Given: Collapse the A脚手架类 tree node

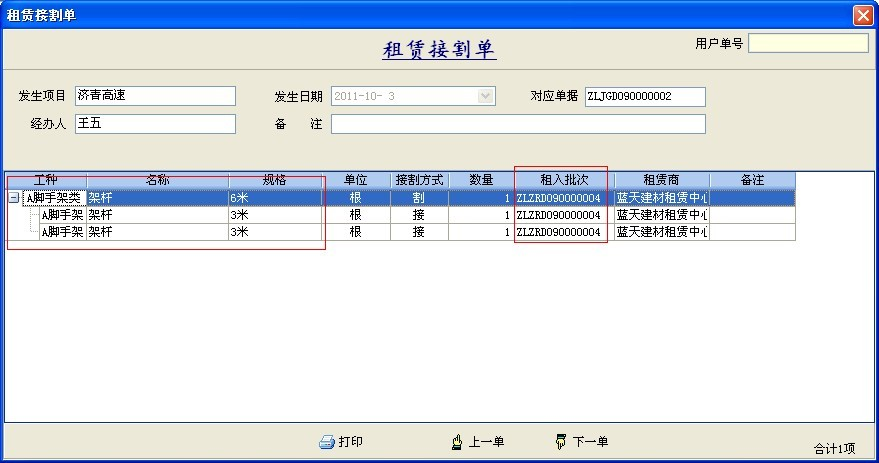Looking at the screenshot, I should pyautogui.click(x=14, y=198).
